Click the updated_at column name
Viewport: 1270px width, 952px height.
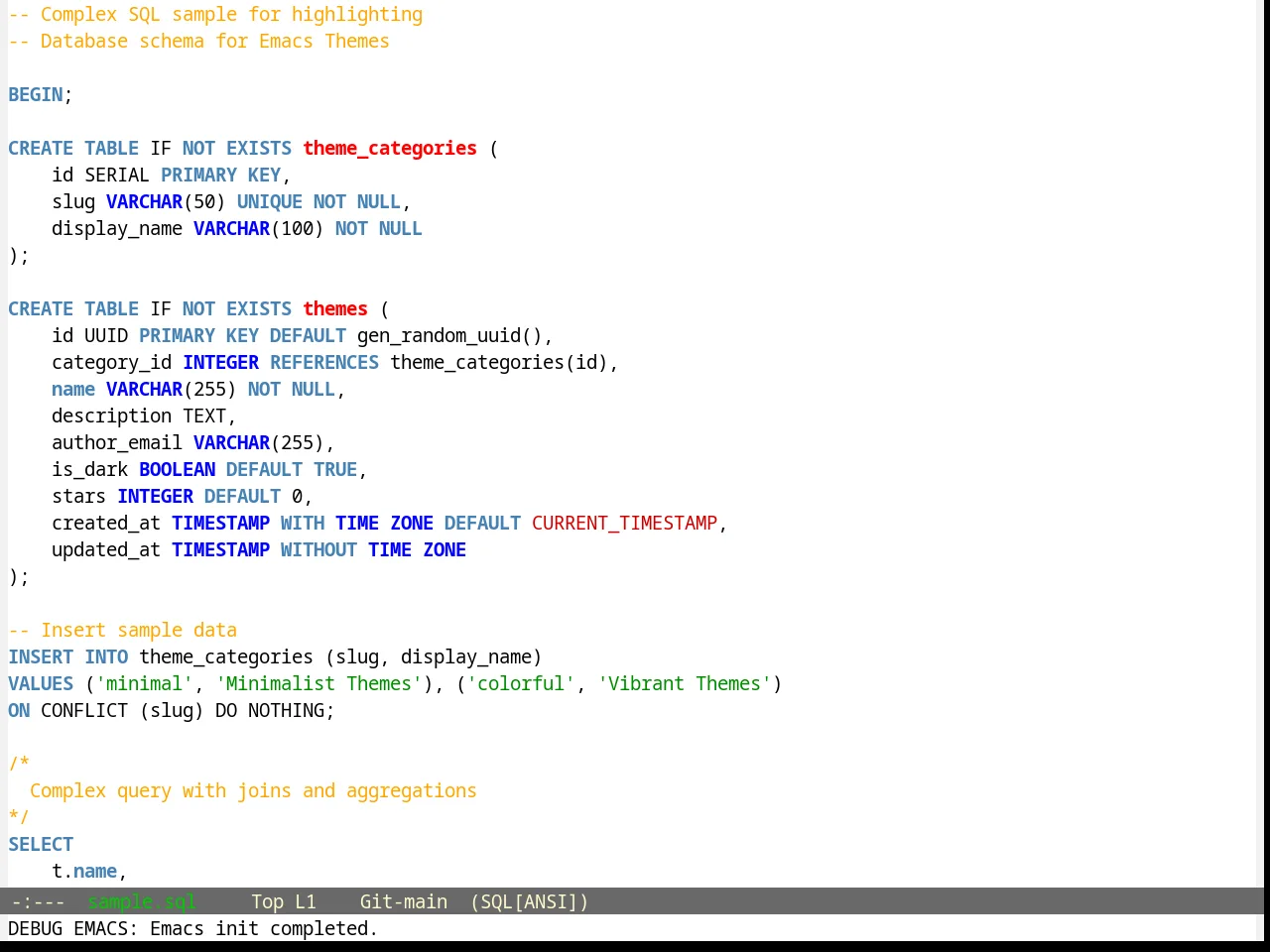(x=106, y=549)
